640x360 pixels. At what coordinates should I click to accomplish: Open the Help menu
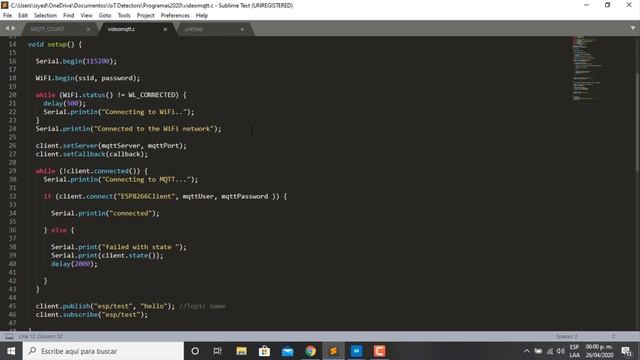point(202,16)
